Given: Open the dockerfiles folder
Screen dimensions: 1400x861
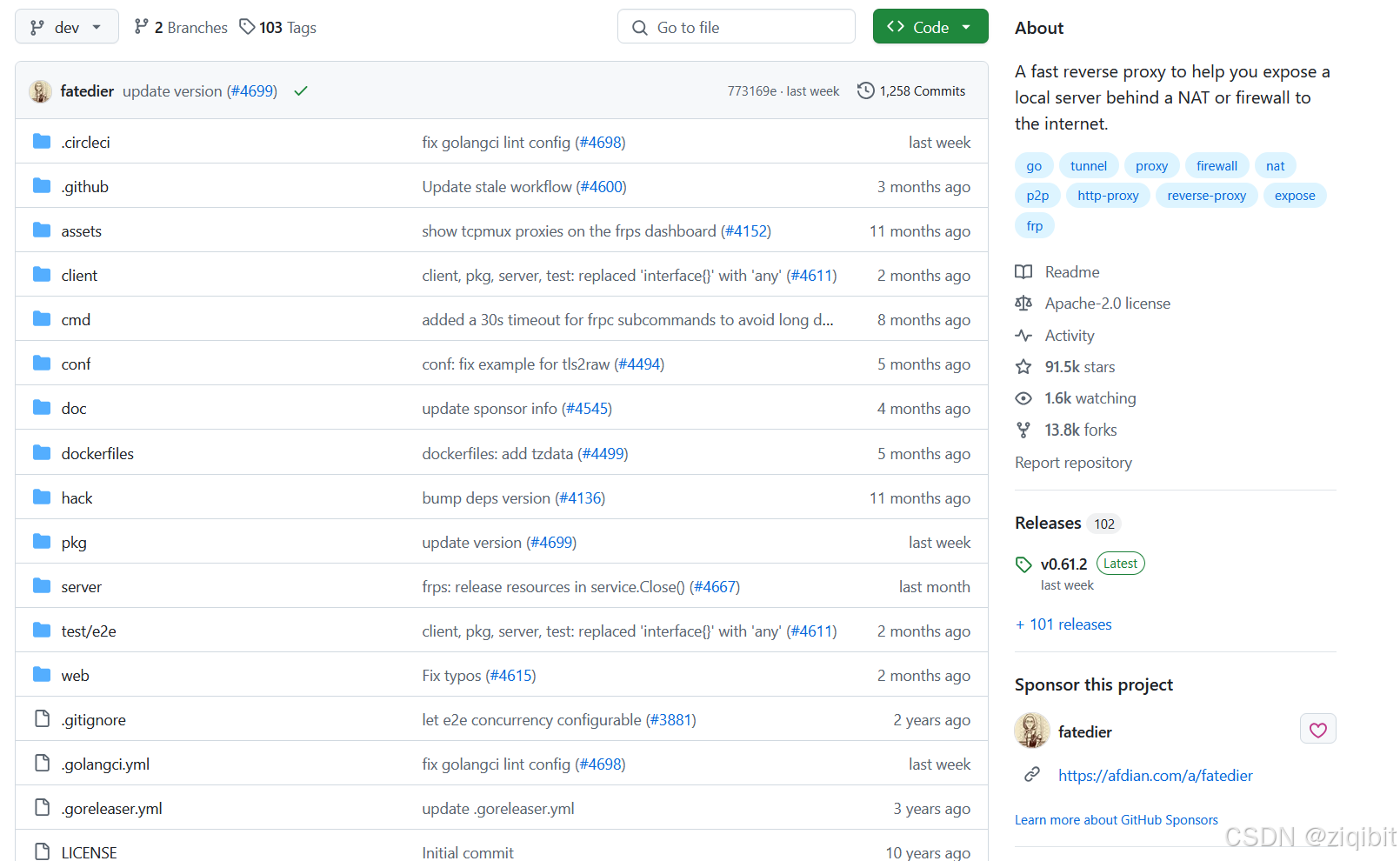Looking at the screenshot, I should pos(97,454).
